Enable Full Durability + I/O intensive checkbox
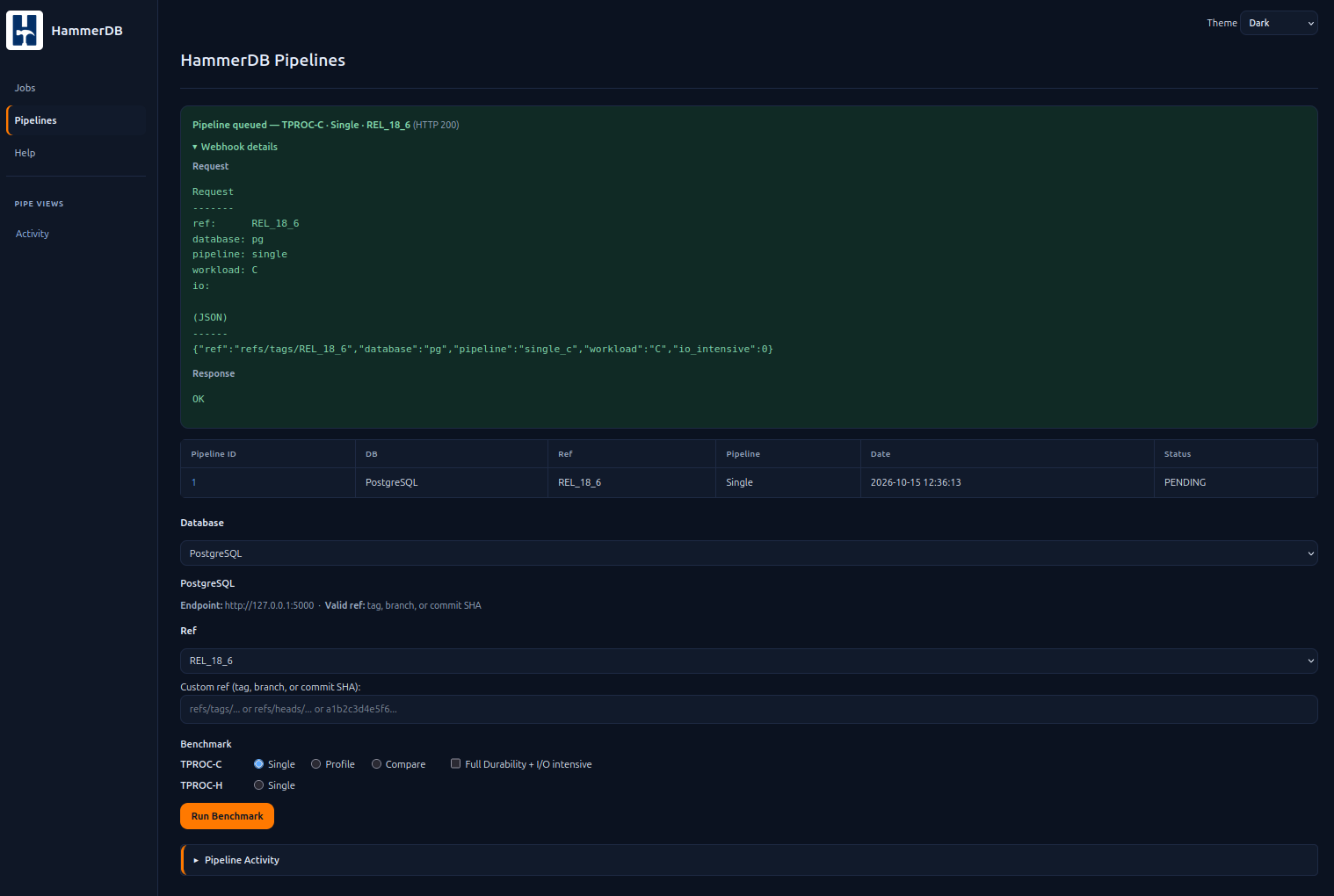 tap(455, 763)
